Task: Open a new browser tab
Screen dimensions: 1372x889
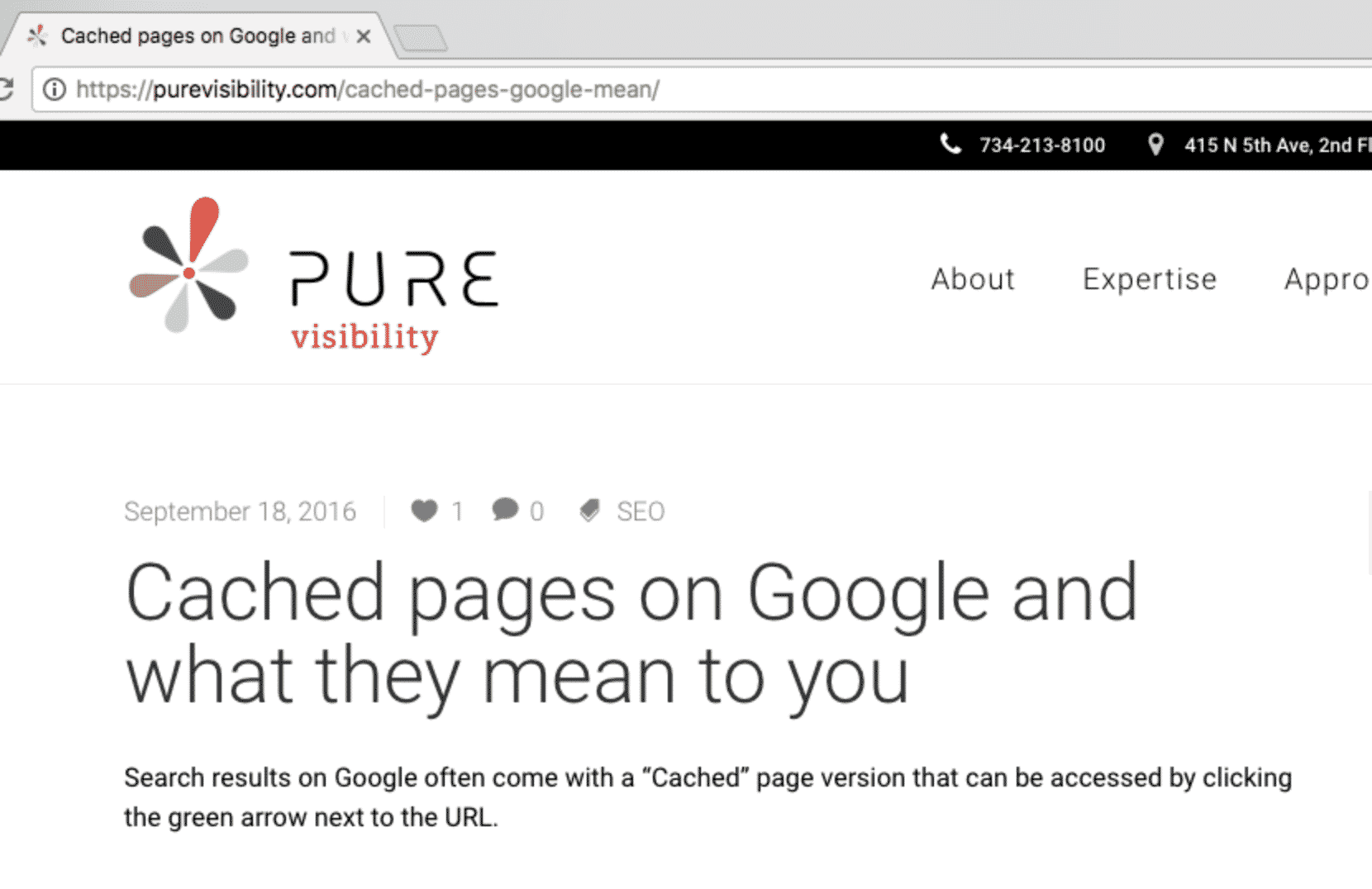Action: 420,38
